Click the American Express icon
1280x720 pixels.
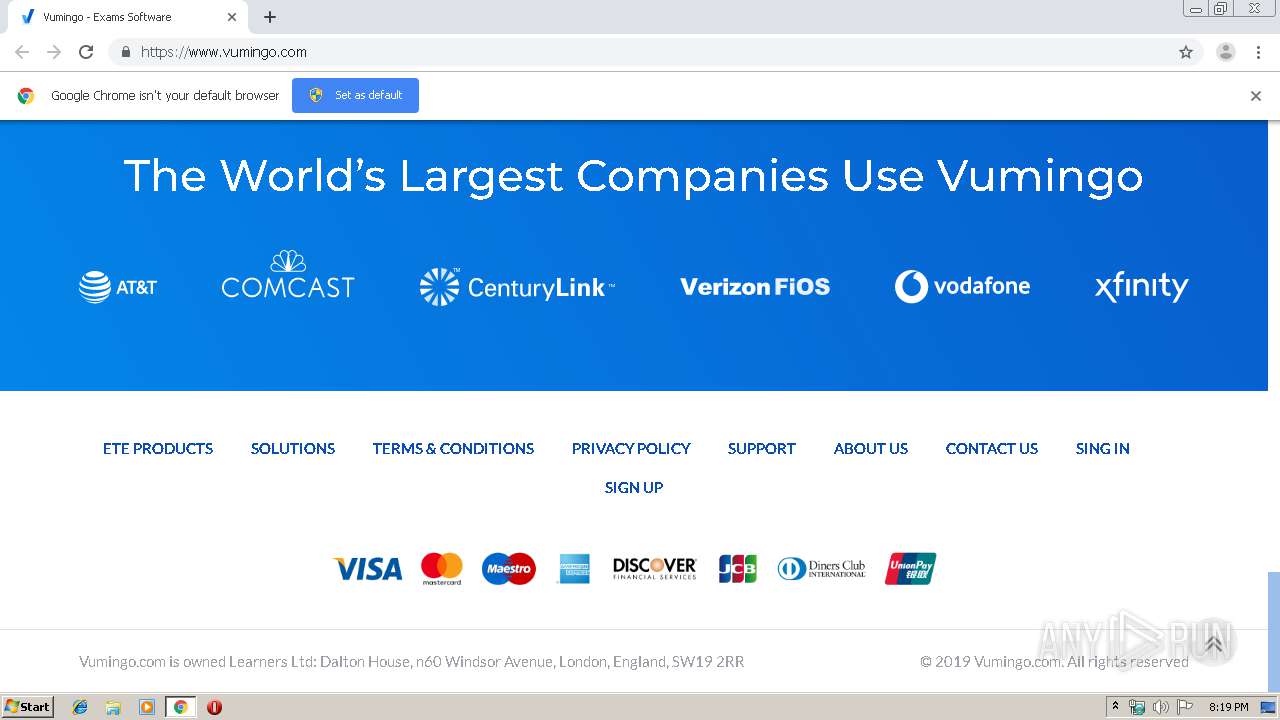click(x=574, y=569)
